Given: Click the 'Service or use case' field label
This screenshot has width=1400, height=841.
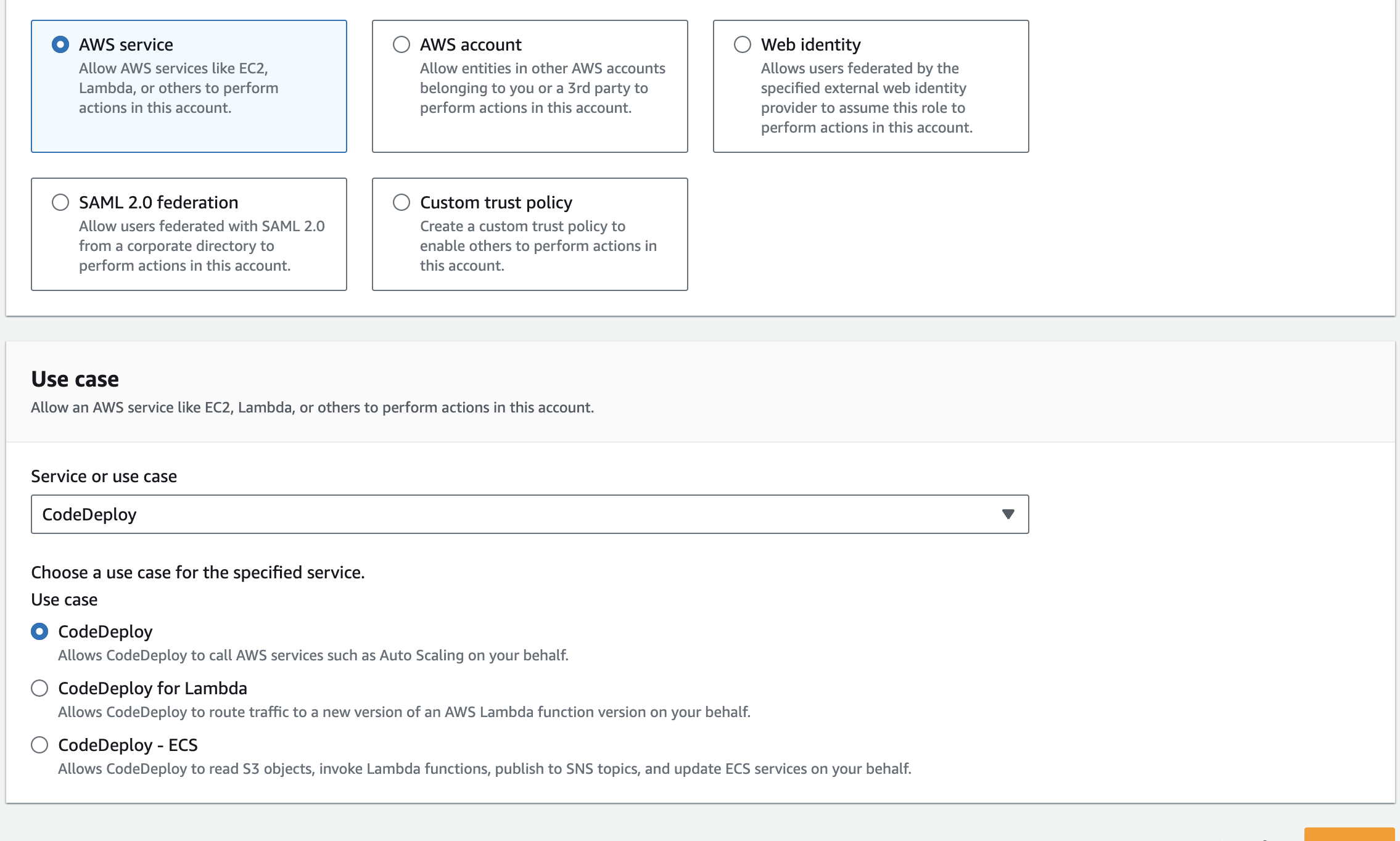Looking at the screenshot, I should pyautogui.click(x=104, y=476).
